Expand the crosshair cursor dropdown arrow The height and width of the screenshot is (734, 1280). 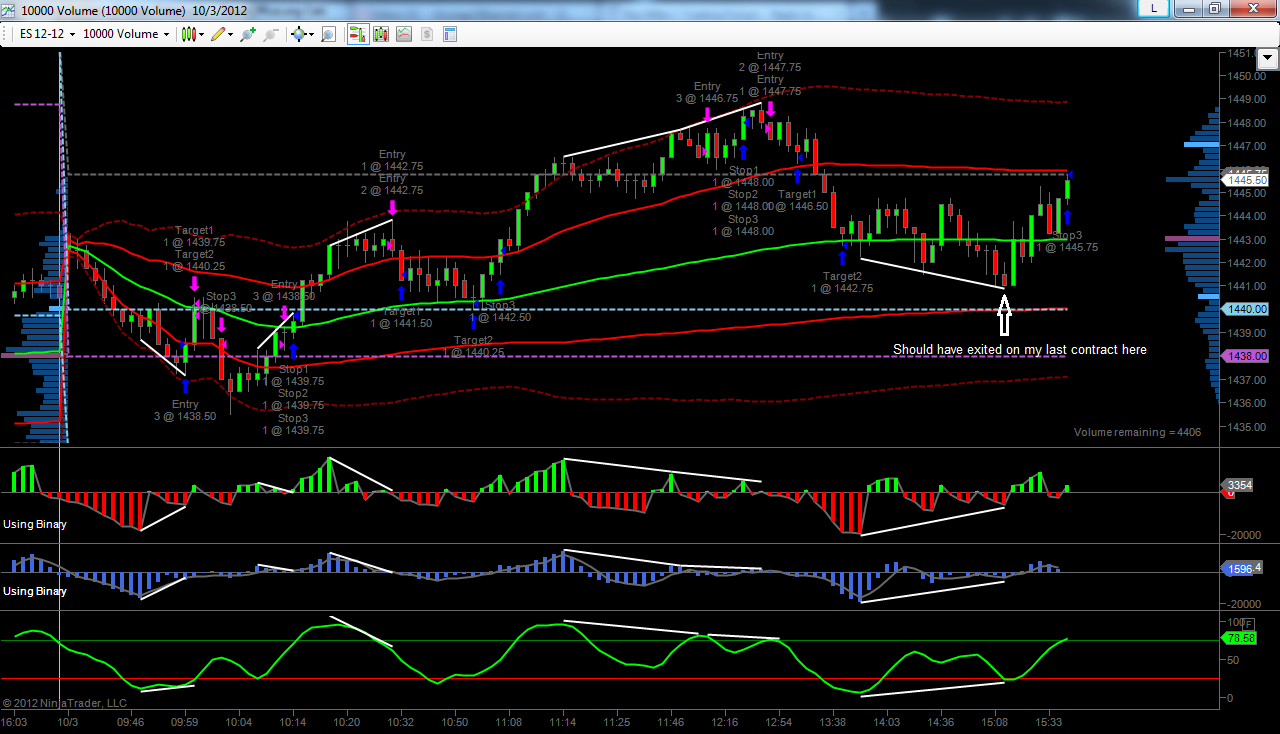[x=311, y=34]
